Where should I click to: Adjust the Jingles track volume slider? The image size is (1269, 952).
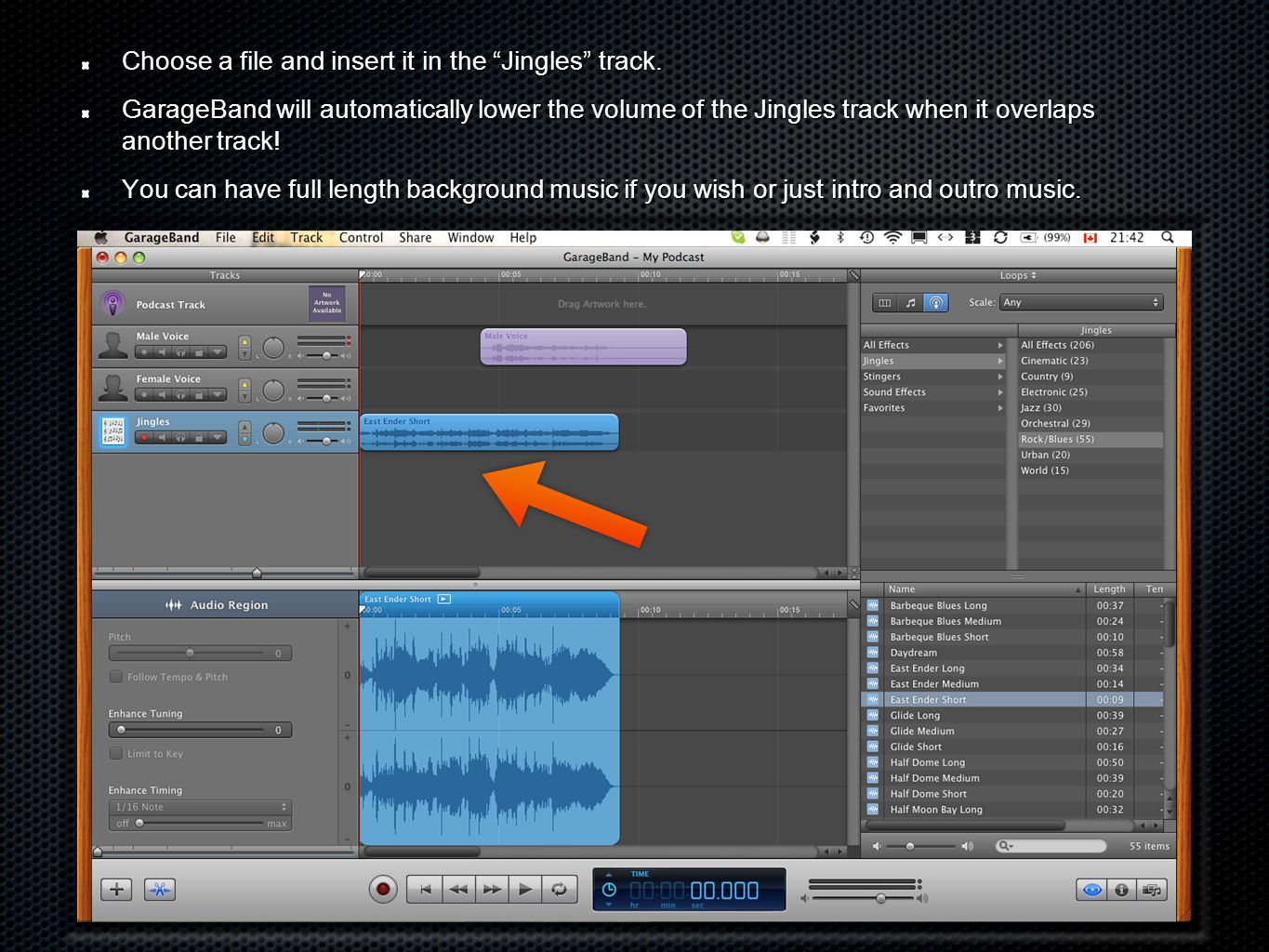click(325, 441)
